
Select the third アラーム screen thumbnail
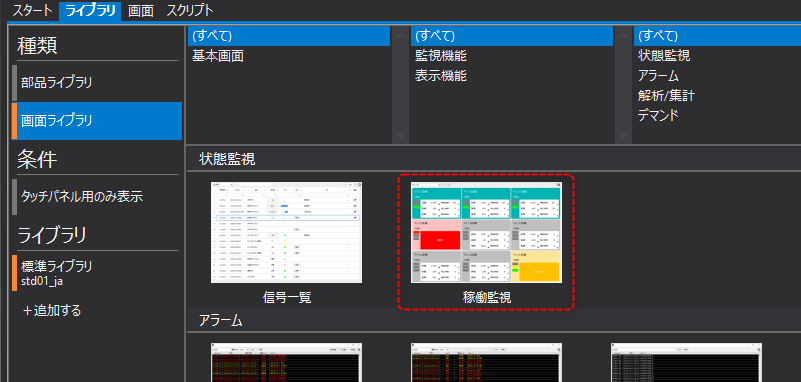[x=687, y=362]
